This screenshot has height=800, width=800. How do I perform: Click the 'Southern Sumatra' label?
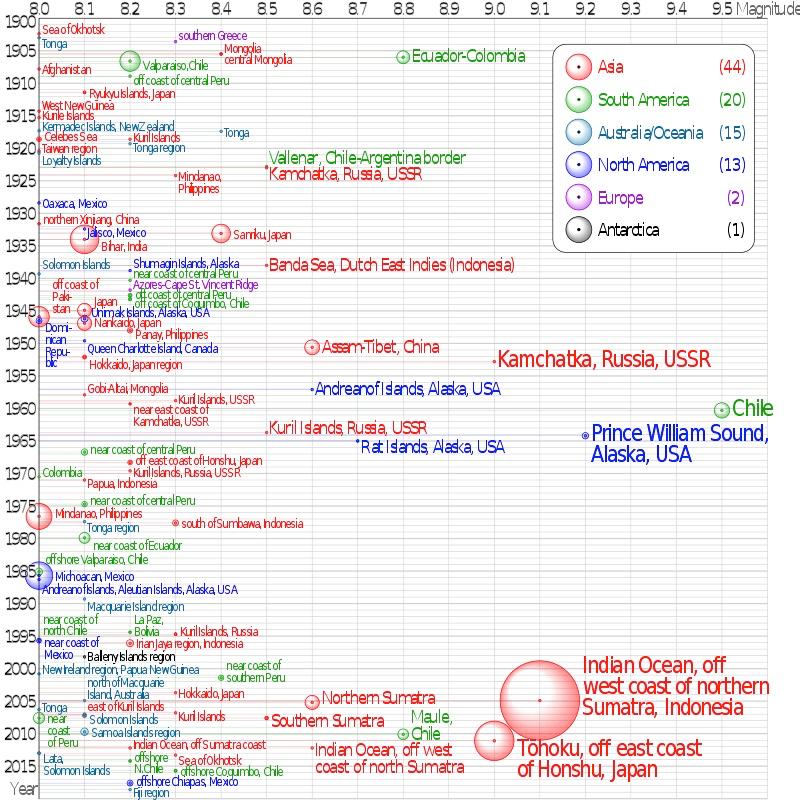[328, 721]
